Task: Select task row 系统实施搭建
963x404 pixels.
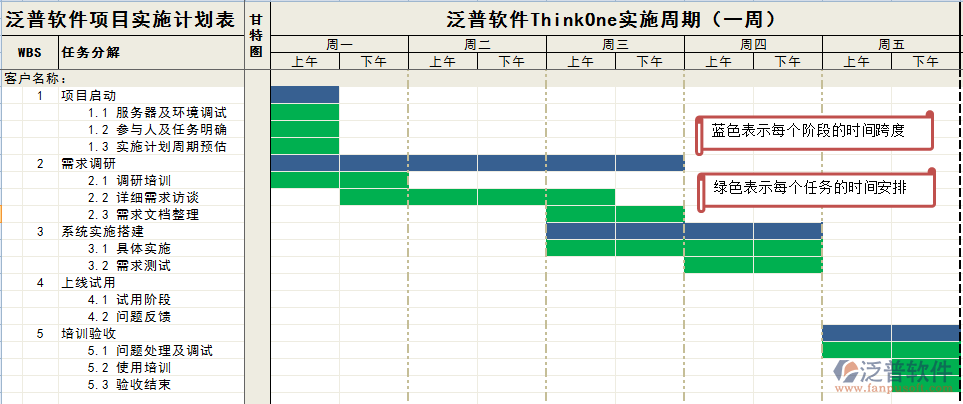Action: coord(103,231)
